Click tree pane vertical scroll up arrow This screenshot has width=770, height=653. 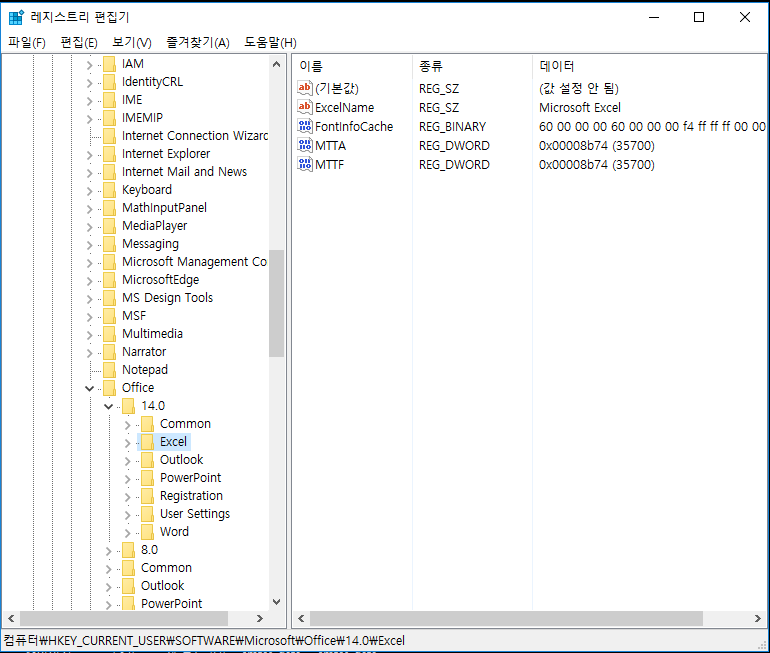276,64
